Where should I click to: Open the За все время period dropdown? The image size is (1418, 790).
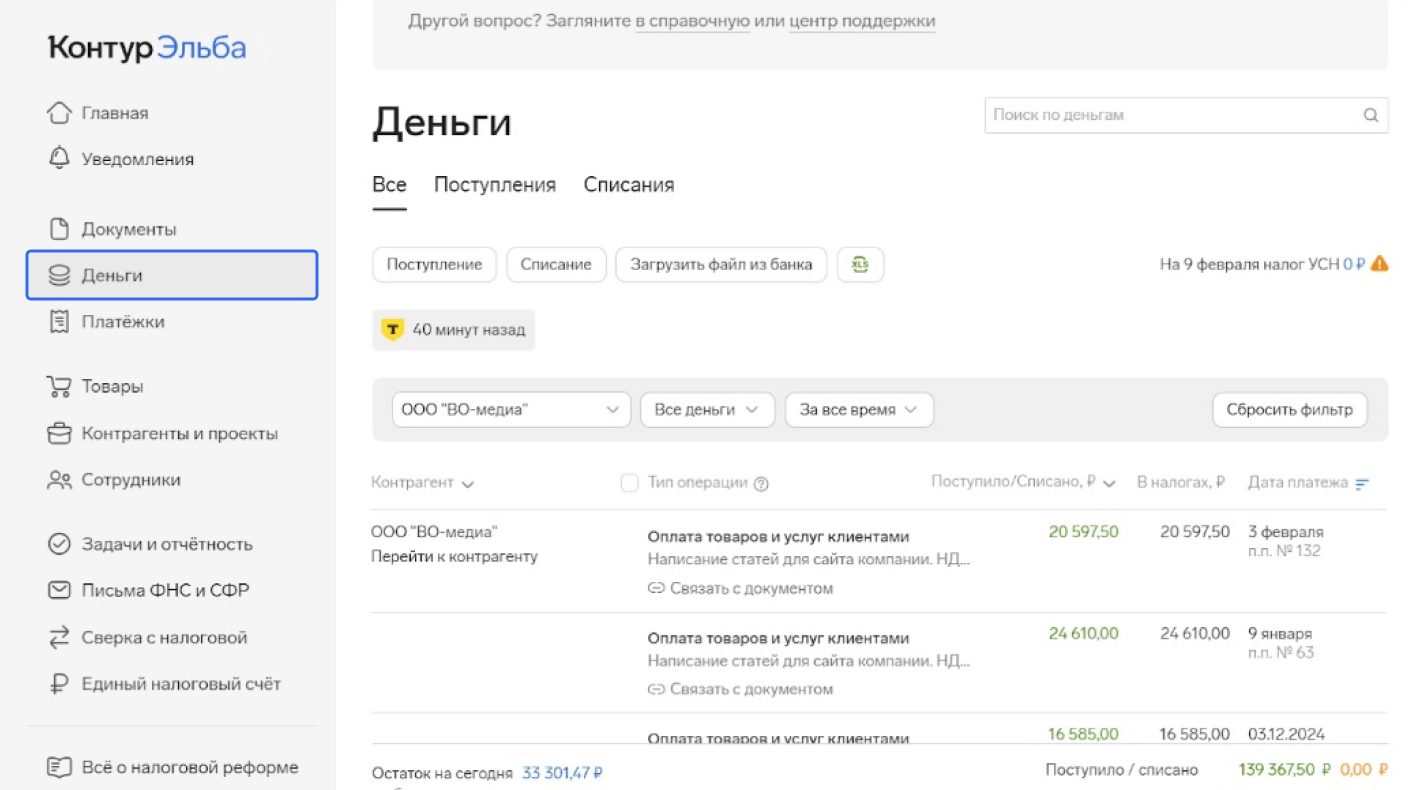pyautogui.click(x=858, y=410)
